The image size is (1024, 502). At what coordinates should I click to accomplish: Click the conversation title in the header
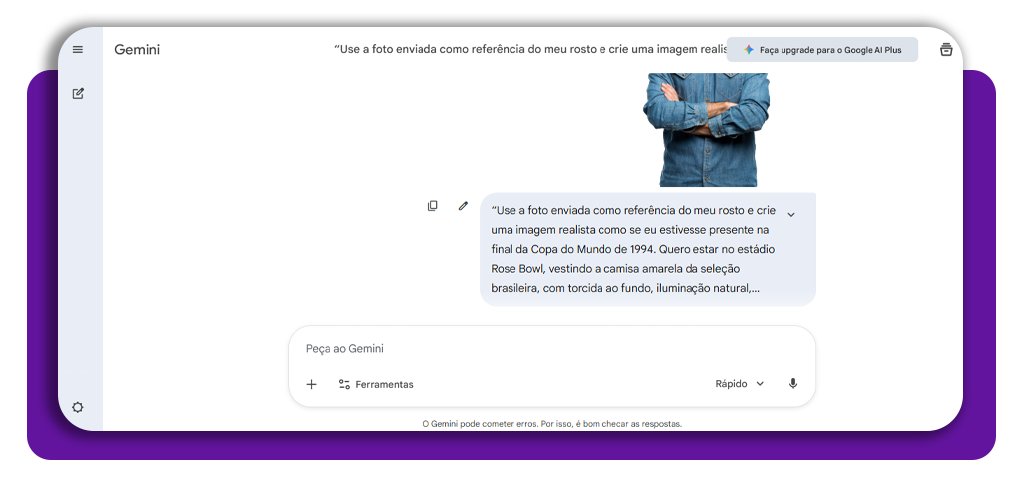[525, 50]
